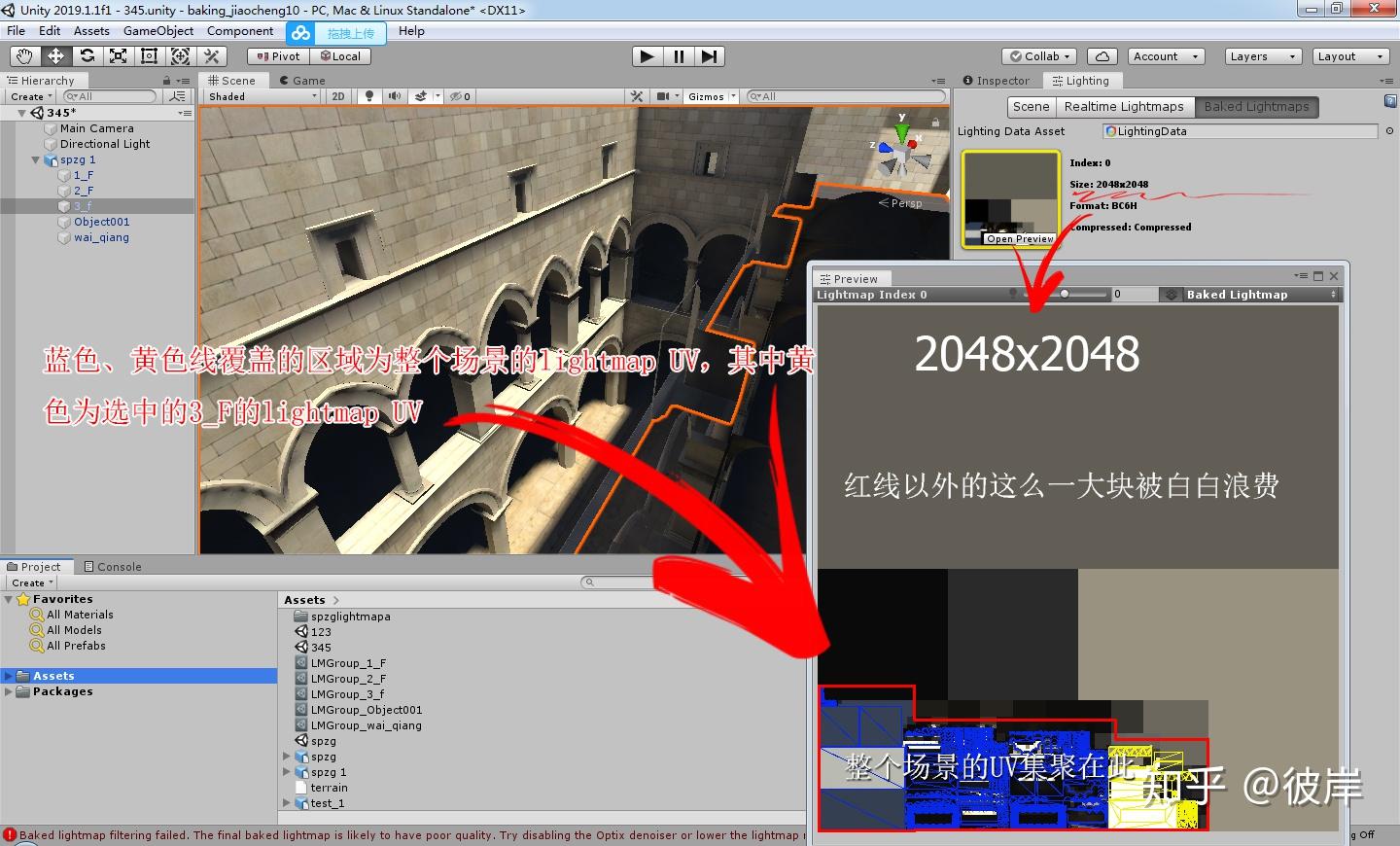The height and width of the screenshot is (846, 1400).
Task: Open custom editor tools
Action: coord(211,56)
